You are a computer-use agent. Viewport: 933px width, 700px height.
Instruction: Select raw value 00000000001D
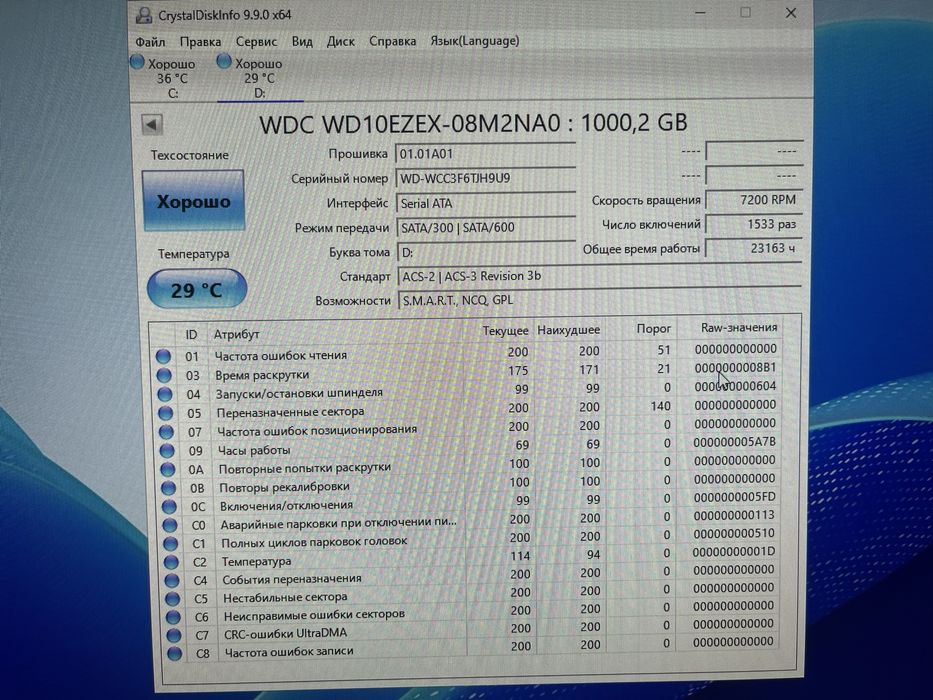click(x=734, y=552)
